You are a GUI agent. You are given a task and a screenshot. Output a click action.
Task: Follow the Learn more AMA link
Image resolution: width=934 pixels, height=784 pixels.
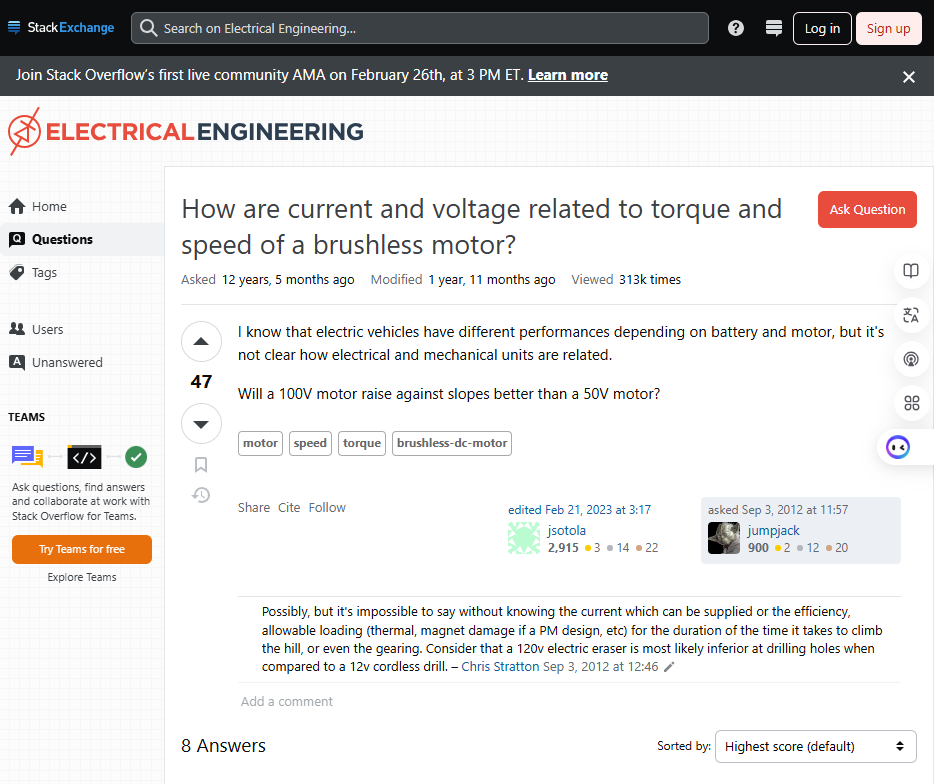click(568, 75)
